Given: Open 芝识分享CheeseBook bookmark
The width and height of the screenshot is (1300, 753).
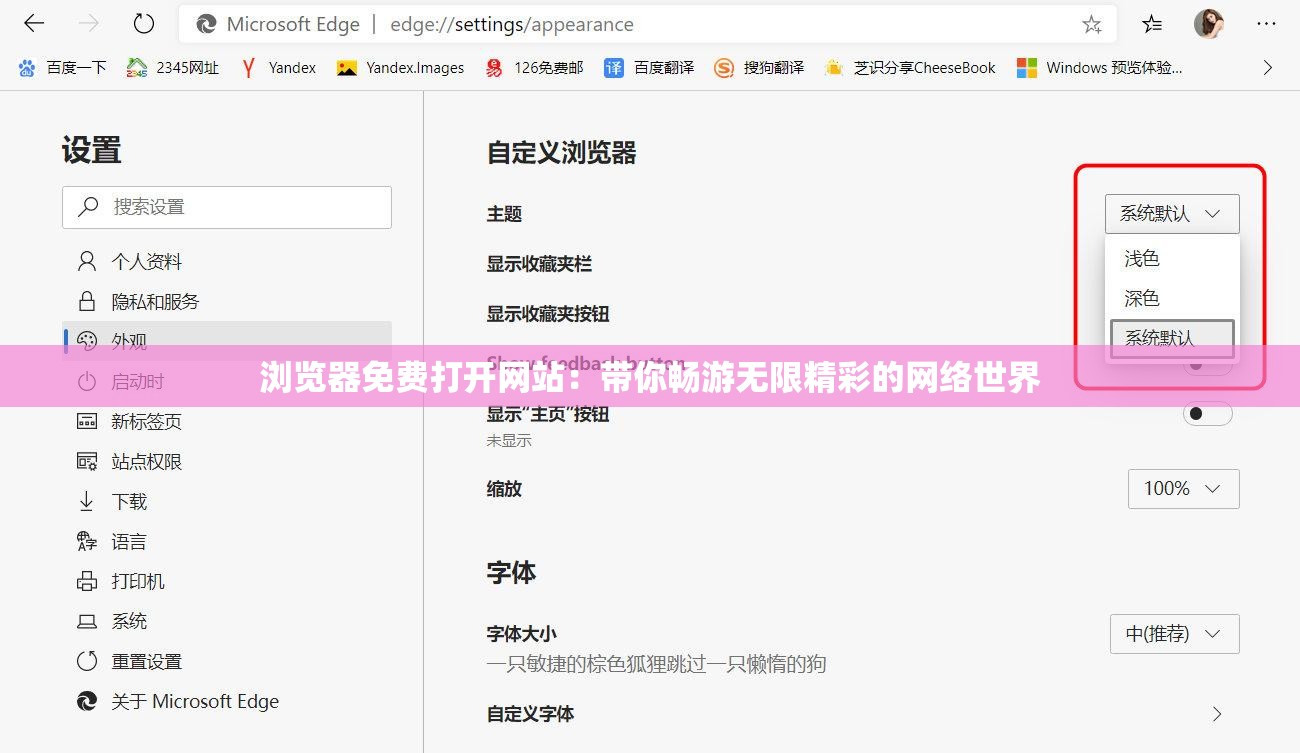Looking at the screenshot, I should [910, 68].
